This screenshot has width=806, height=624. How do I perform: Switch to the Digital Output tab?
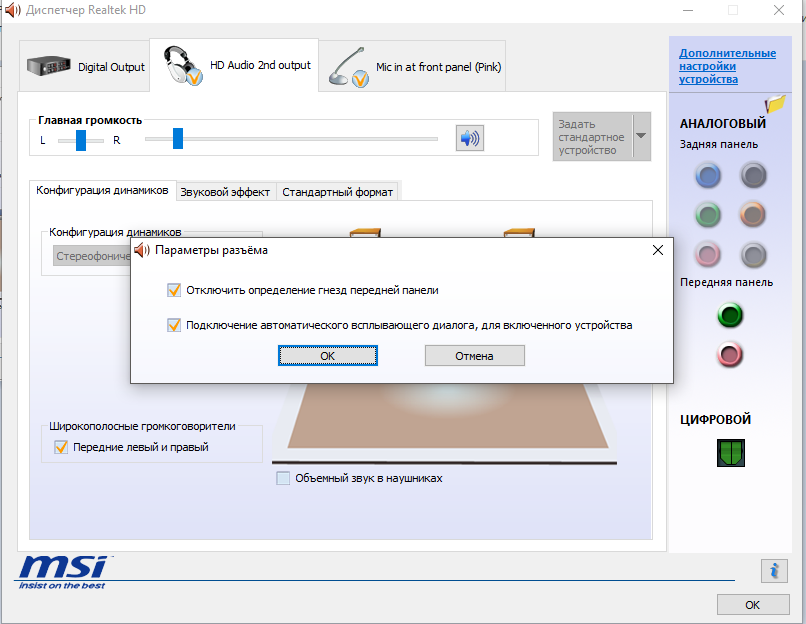85,66
